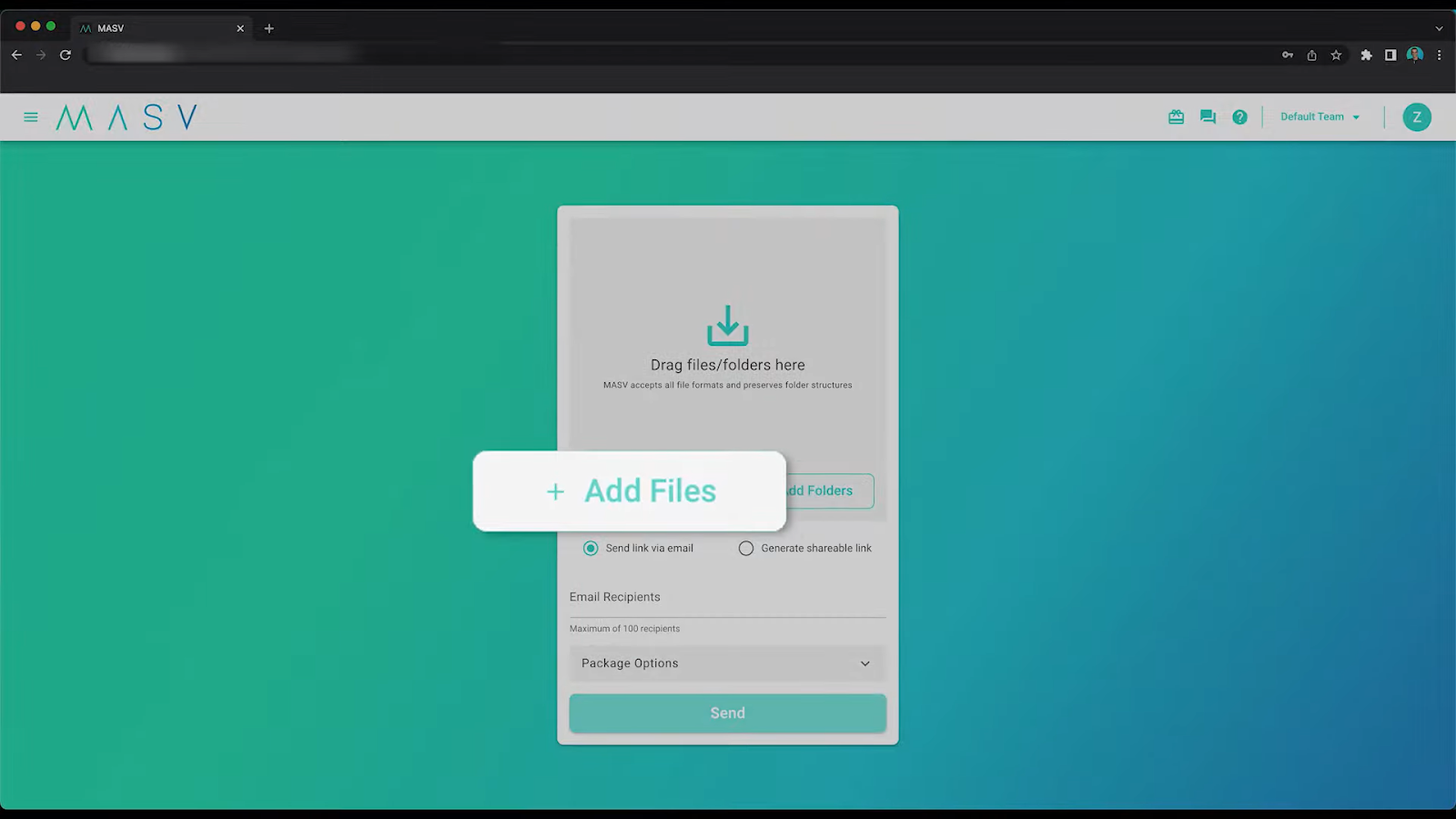Reload the current page
Viewport: 1456px width, 819px height.
tap(66, 55)
